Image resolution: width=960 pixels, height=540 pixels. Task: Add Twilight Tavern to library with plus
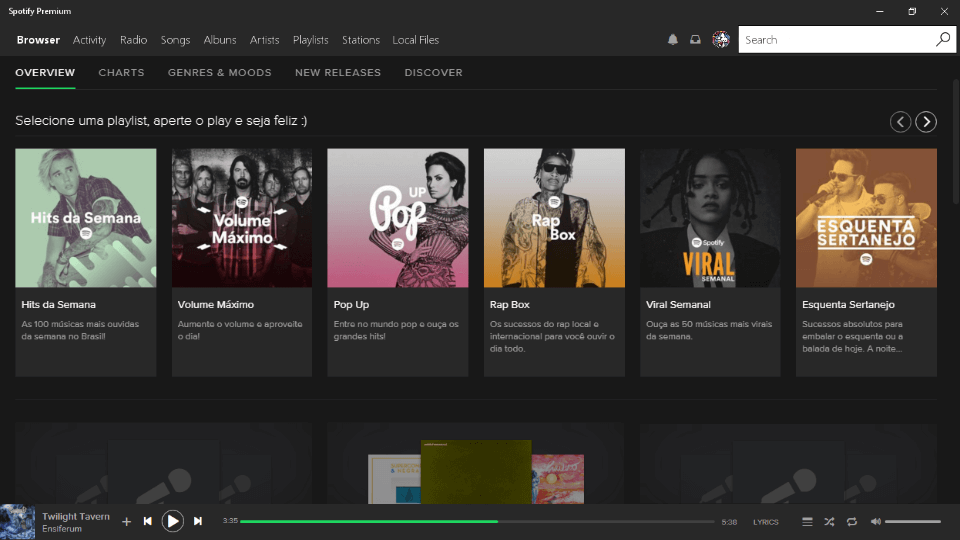[126, 522]
